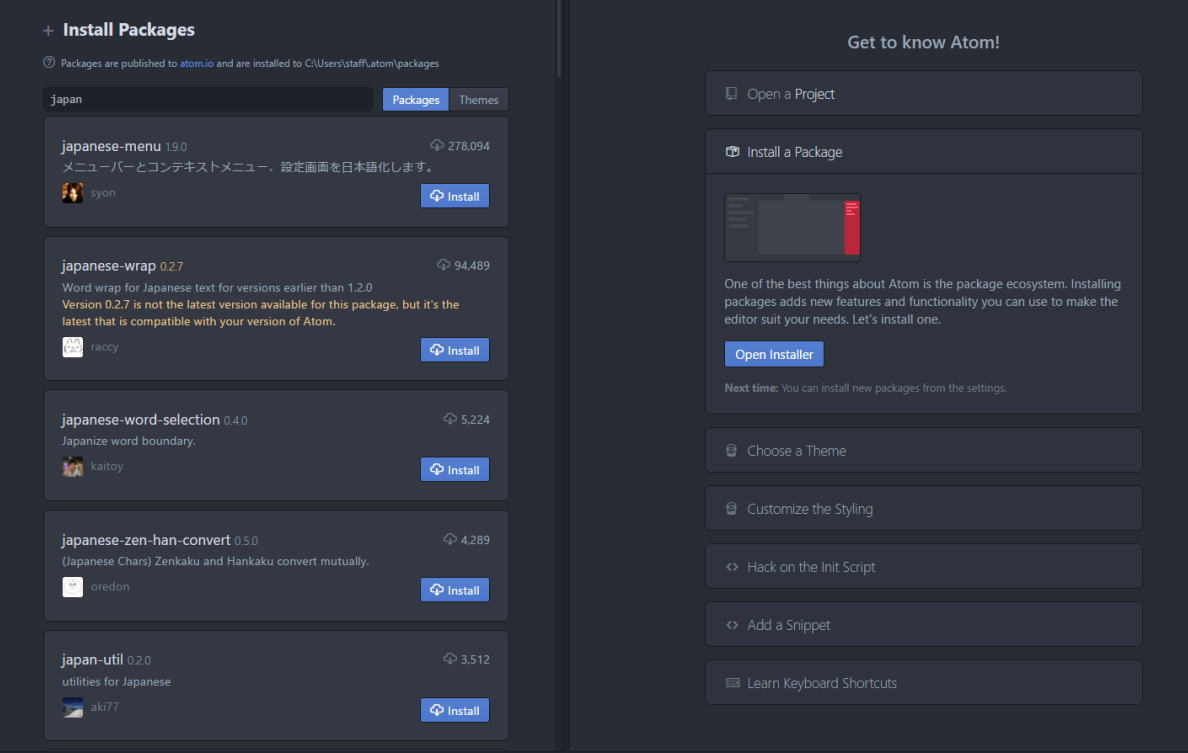This screenshot has height=753, width=1188.
Task: Focus the package search field containing japan
Action: tap(208, 99)
